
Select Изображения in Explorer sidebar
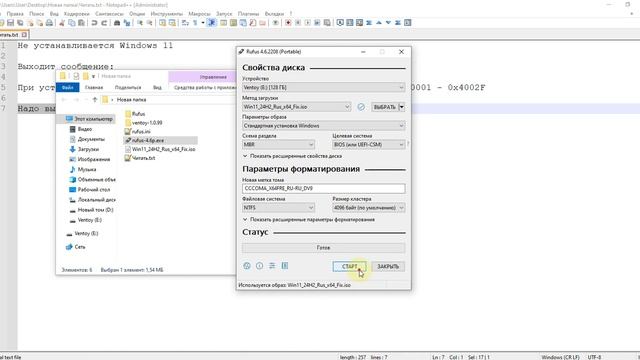coord(90,159)
